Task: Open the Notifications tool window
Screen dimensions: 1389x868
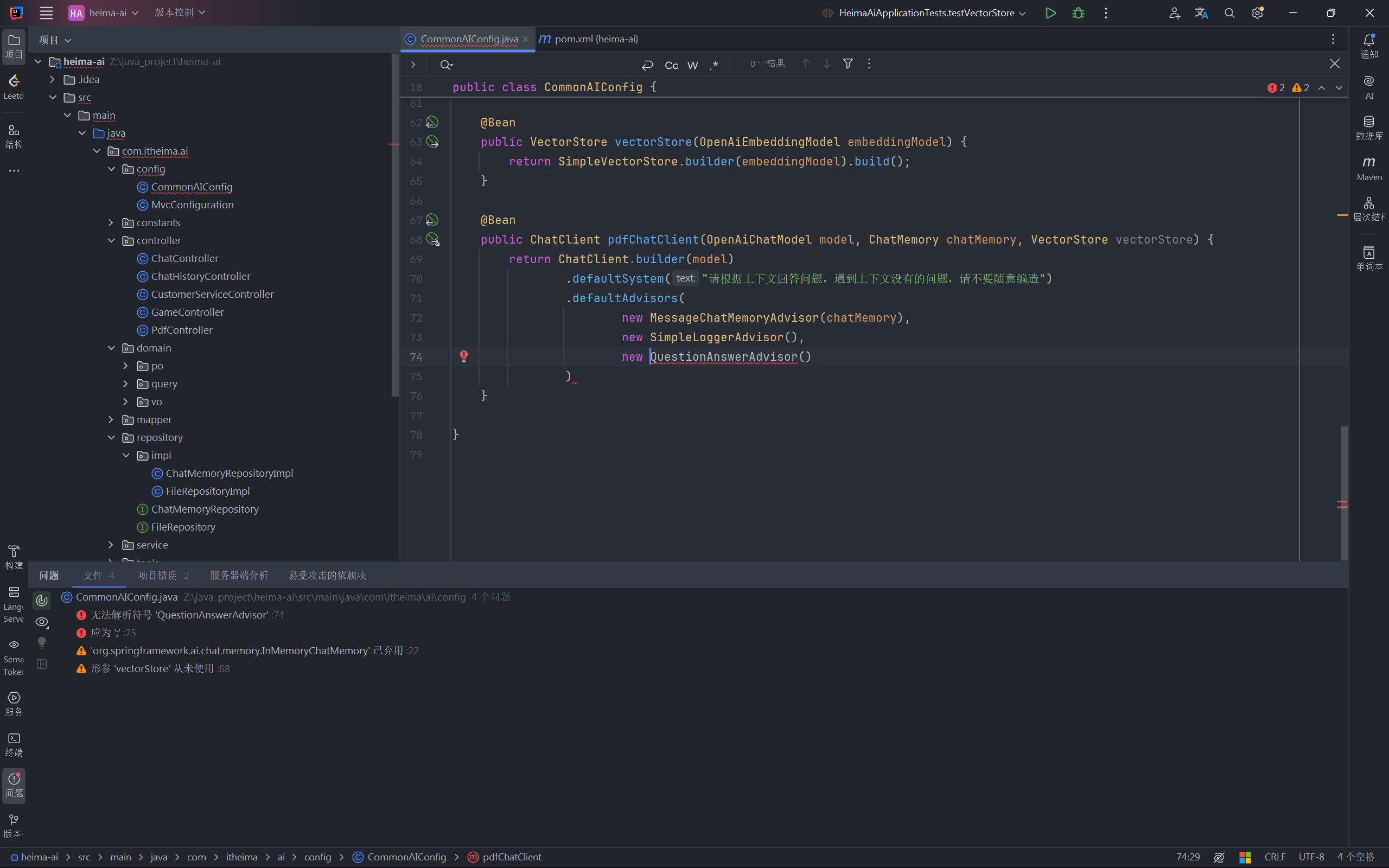Action: (x=1369, y=46)
